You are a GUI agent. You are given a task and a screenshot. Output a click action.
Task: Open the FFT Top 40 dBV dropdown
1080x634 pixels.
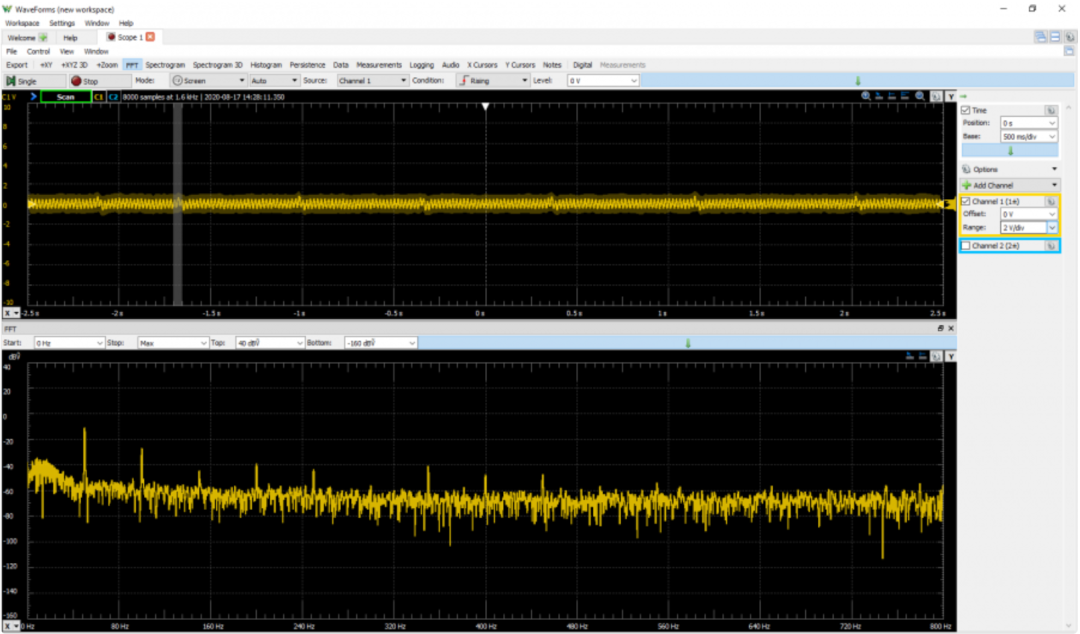[x=270, y=342]
